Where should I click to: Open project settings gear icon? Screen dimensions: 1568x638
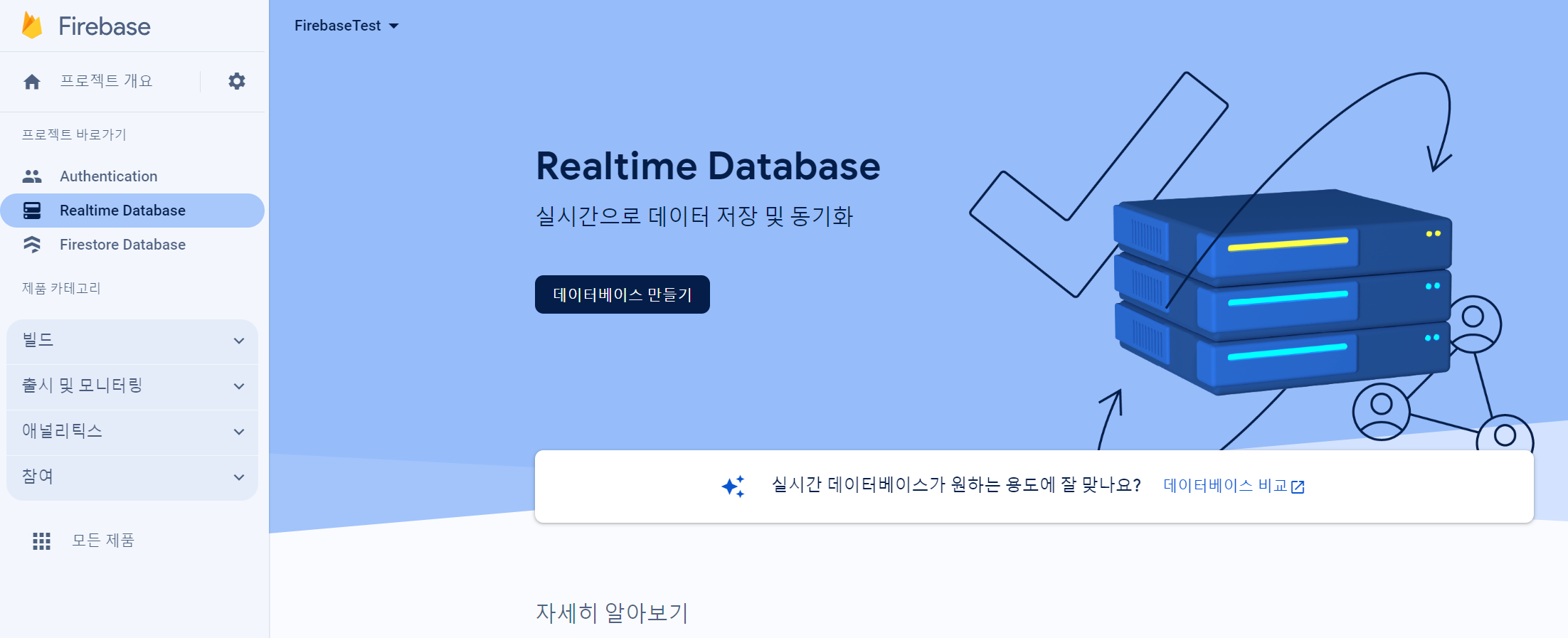point(237,81)
